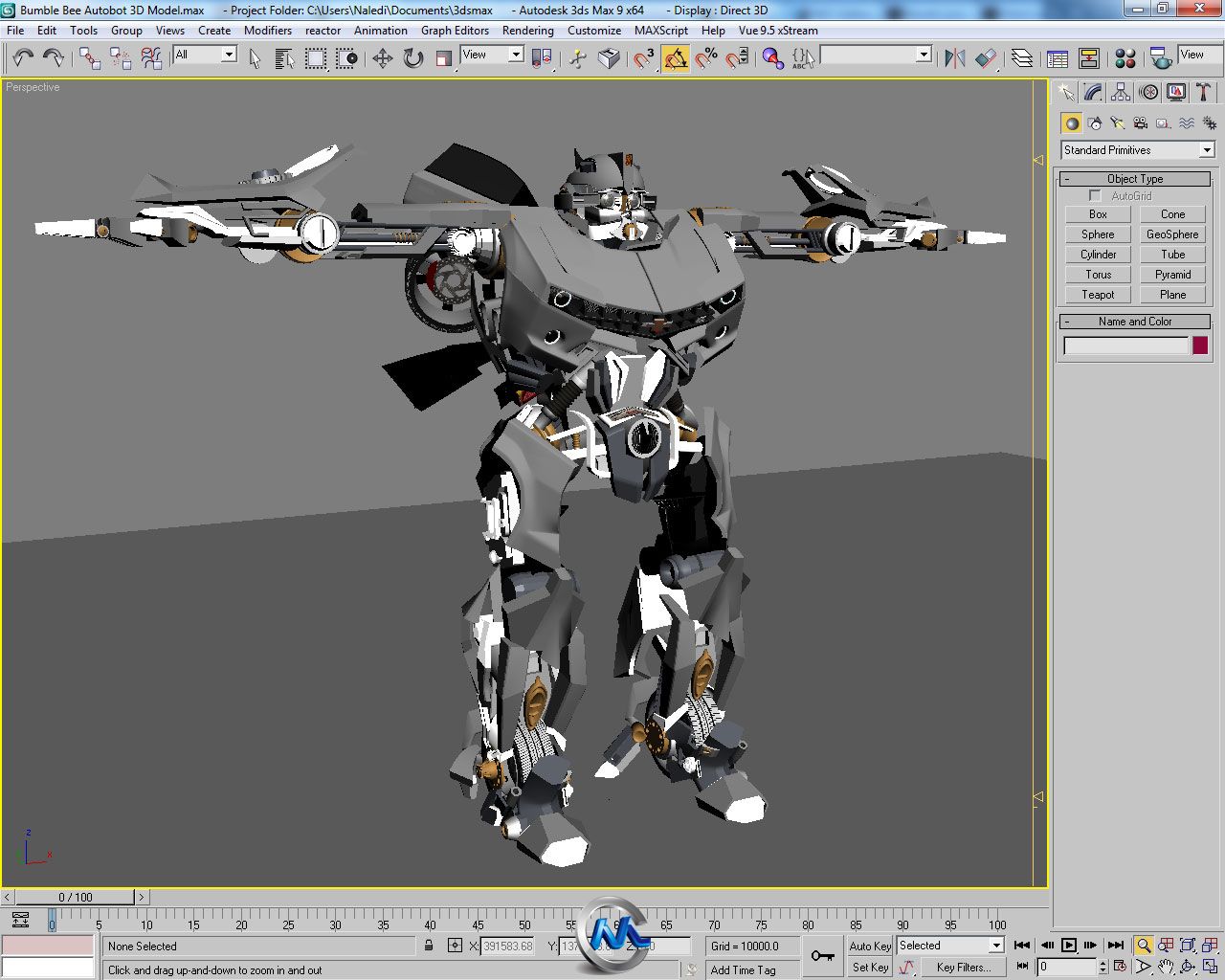1225x980 pixels.
Task: Click the object color swatch
Action: 1200,346
